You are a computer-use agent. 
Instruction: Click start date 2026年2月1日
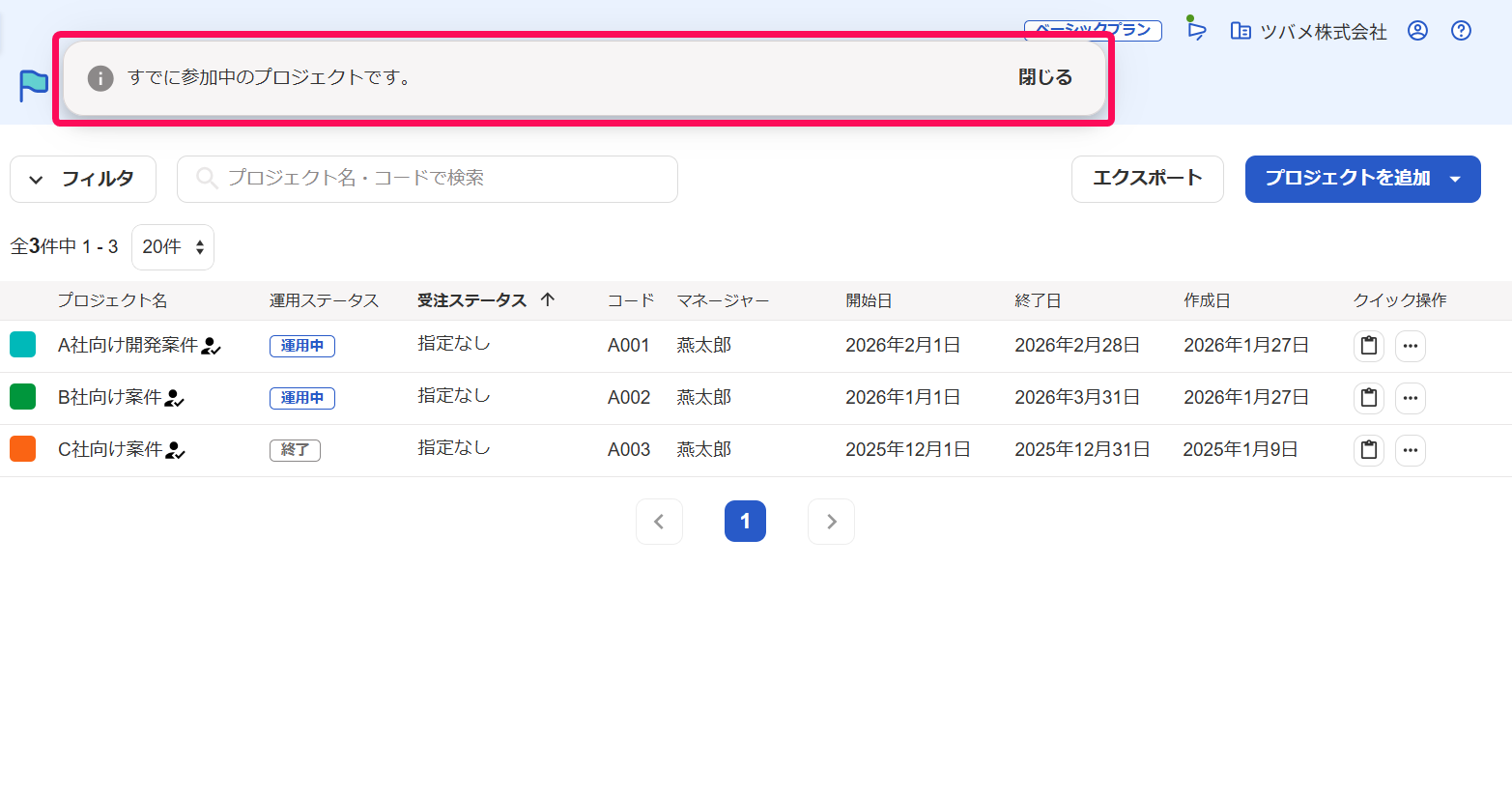[902, 345]
